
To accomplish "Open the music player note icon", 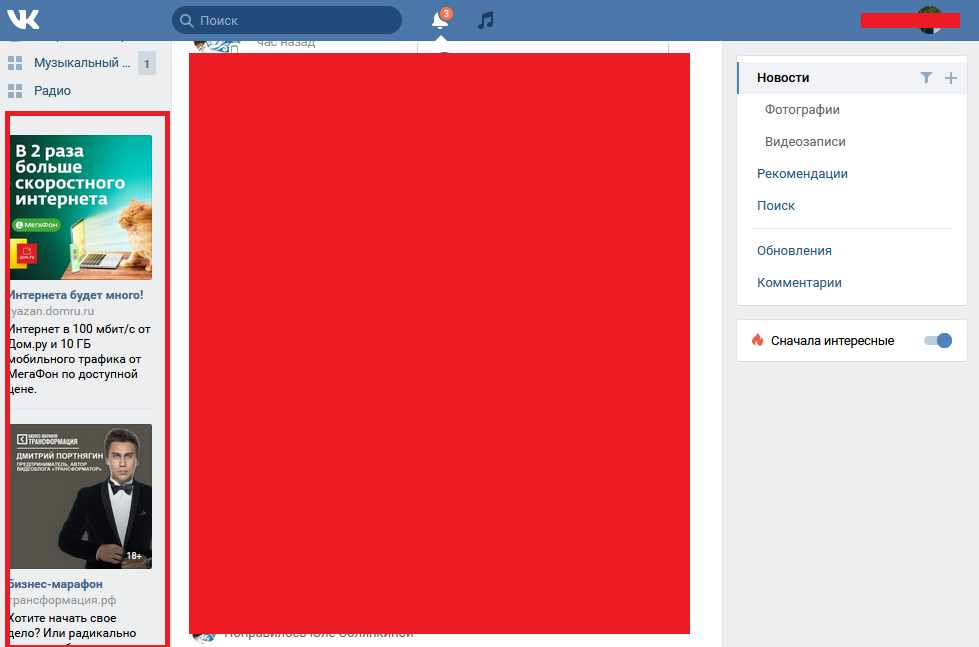I will point(485,20).
